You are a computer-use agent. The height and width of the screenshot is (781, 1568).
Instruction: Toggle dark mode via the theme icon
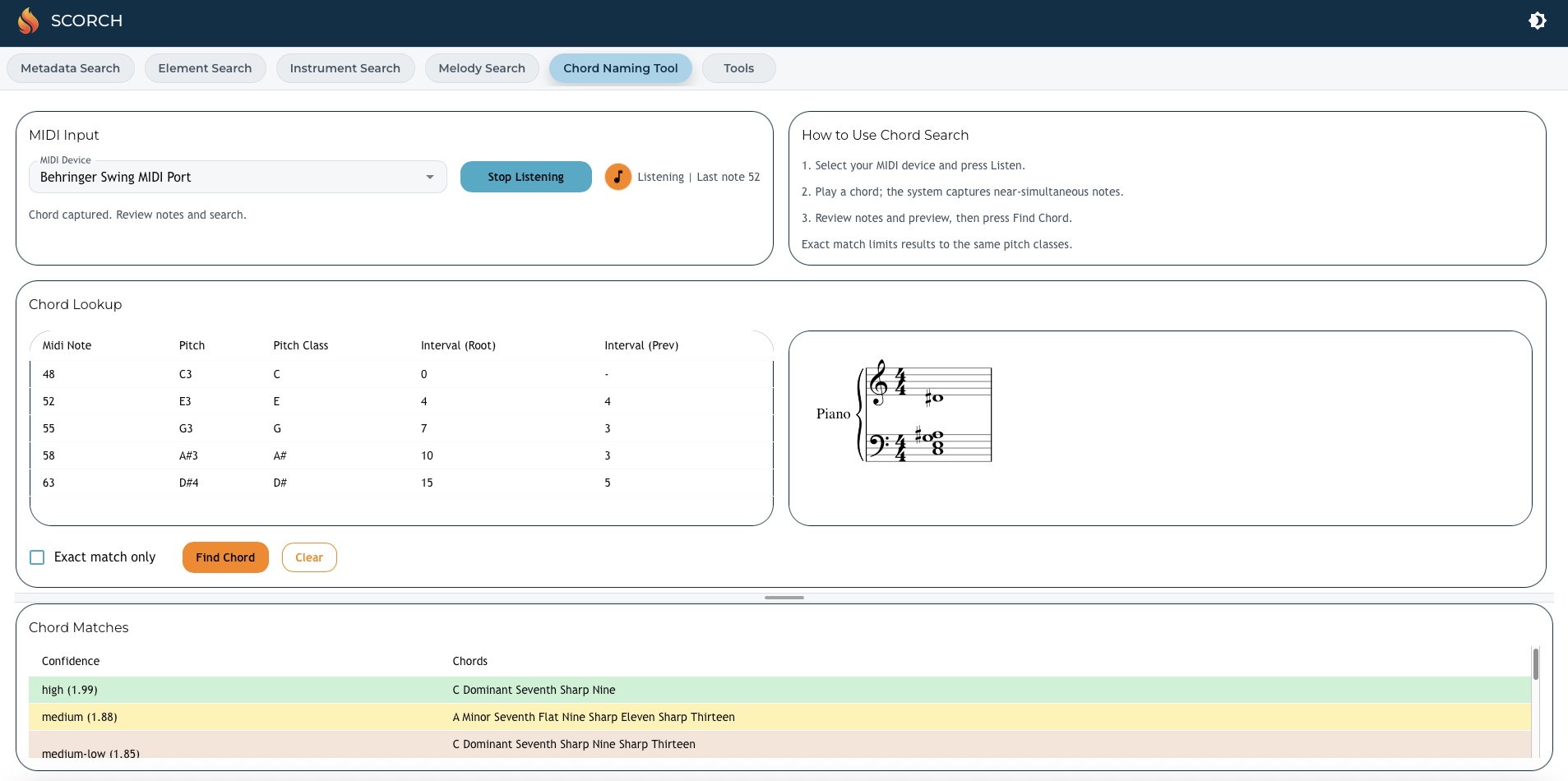(x=1537, y=21)
